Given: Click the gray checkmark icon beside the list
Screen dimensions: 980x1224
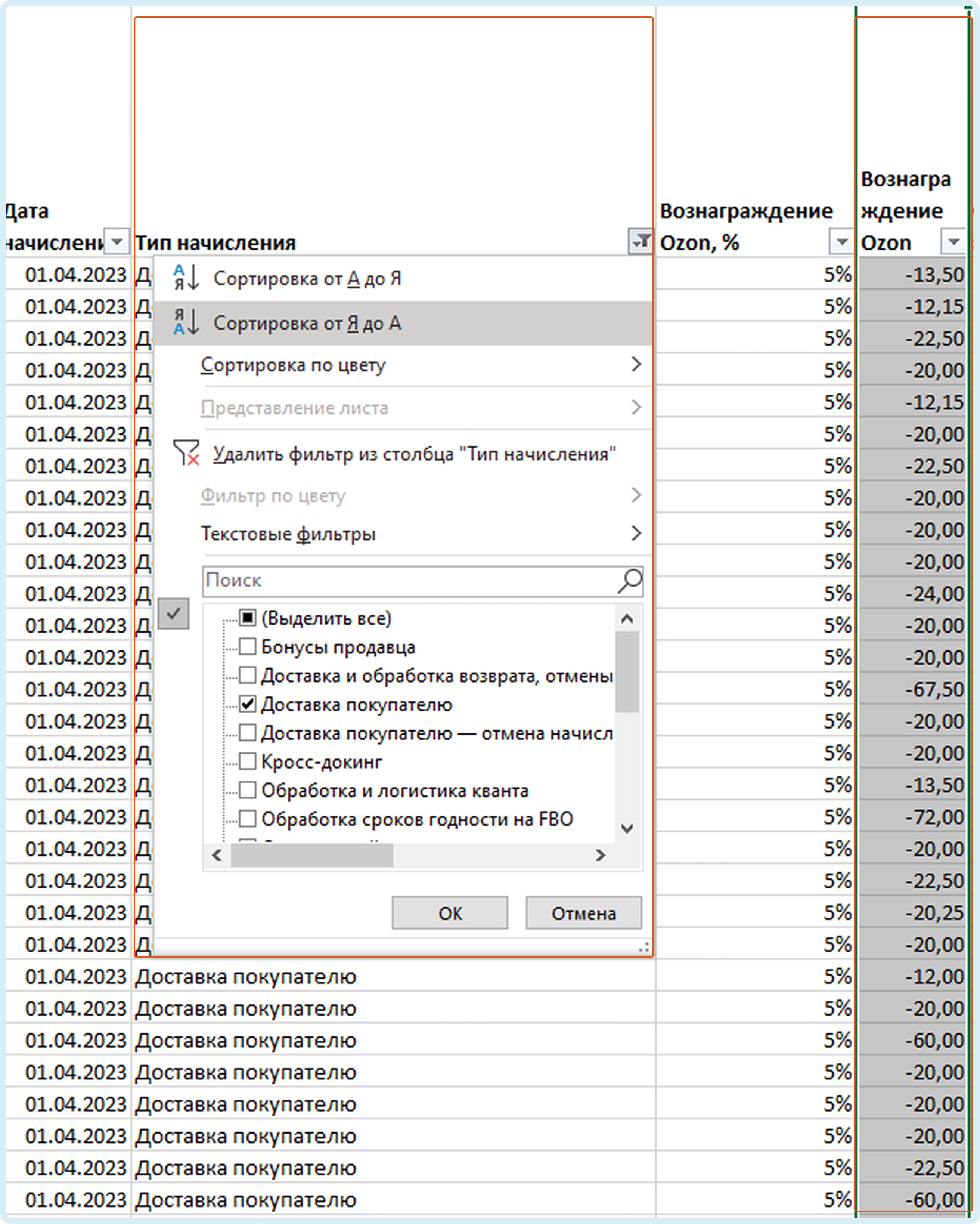Looking at the screenshot, I should [174, 613].
